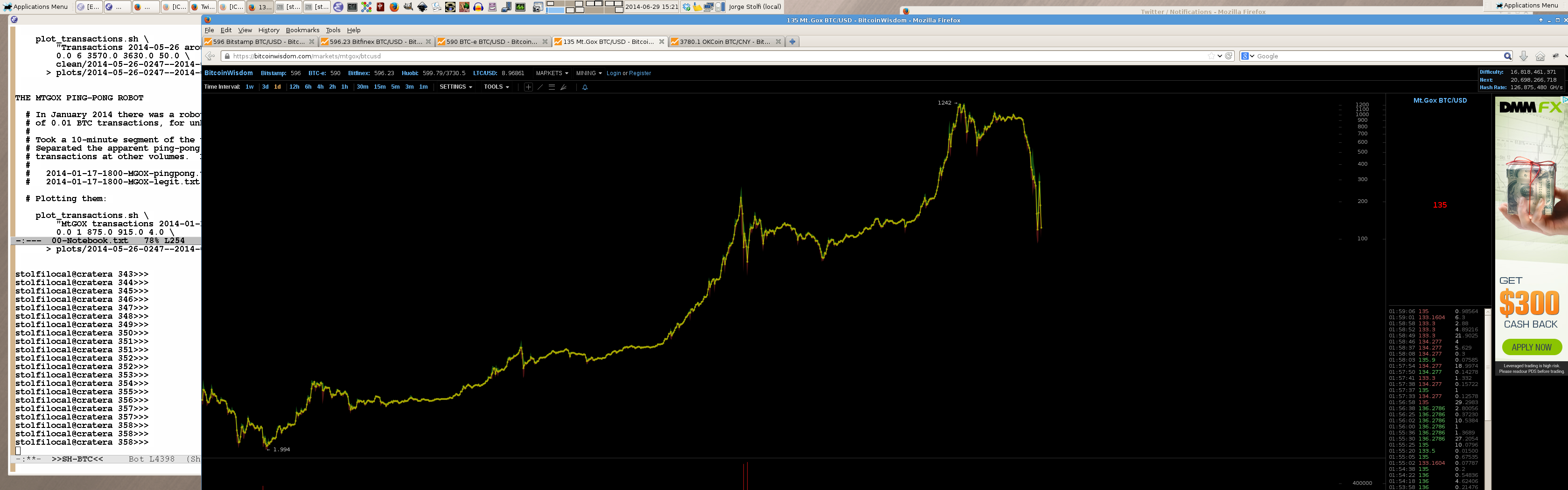Bookmark this page with the star icon
Viewport: 1568px width, 490px height.
[x=1211, y=56]
